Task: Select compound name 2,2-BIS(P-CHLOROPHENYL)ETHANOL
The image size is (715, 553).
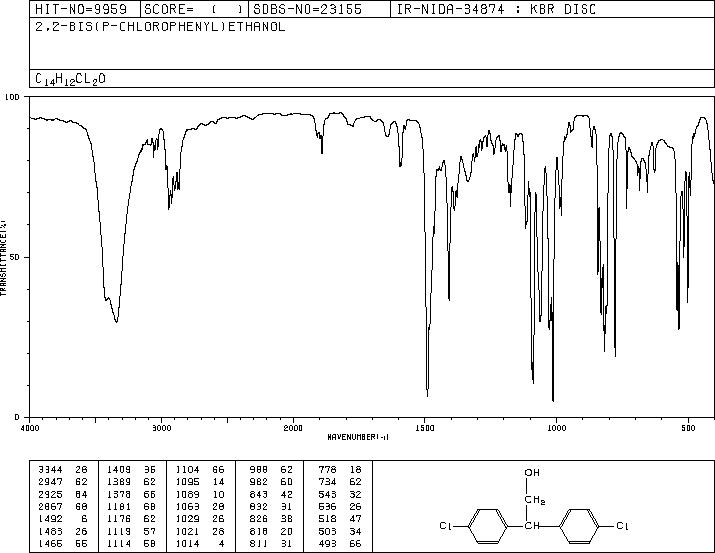Action: click(x=160, y=27)
